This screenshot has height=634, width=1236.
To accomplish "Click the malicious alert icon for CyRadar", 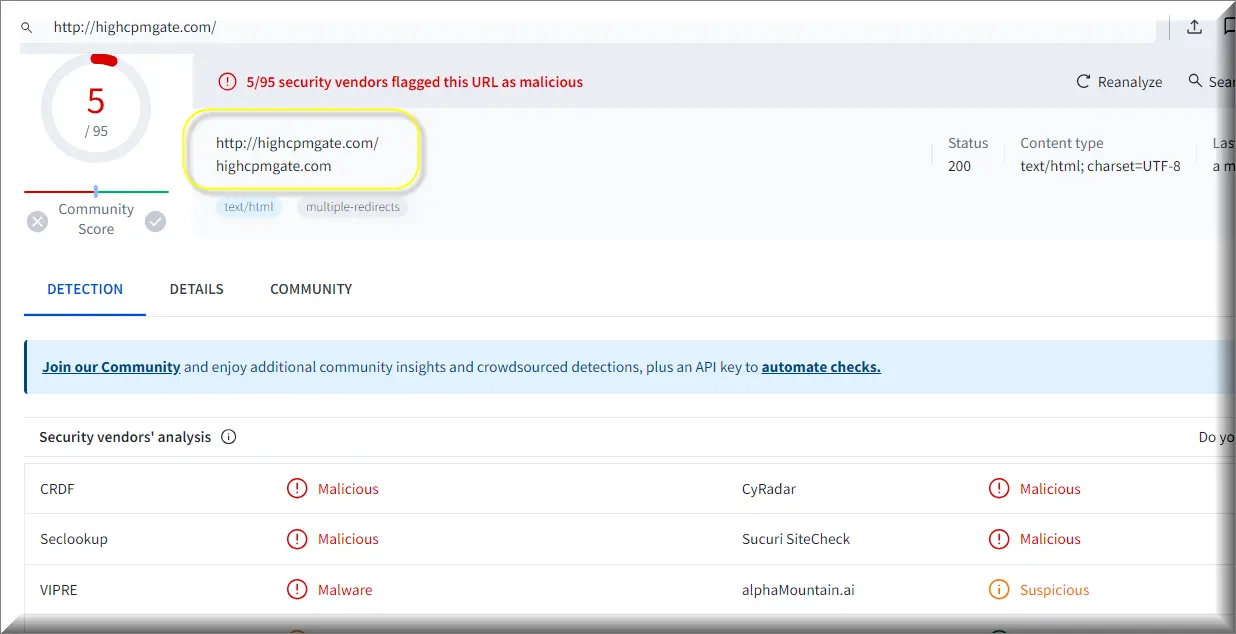I will click(x=999, y=489).
